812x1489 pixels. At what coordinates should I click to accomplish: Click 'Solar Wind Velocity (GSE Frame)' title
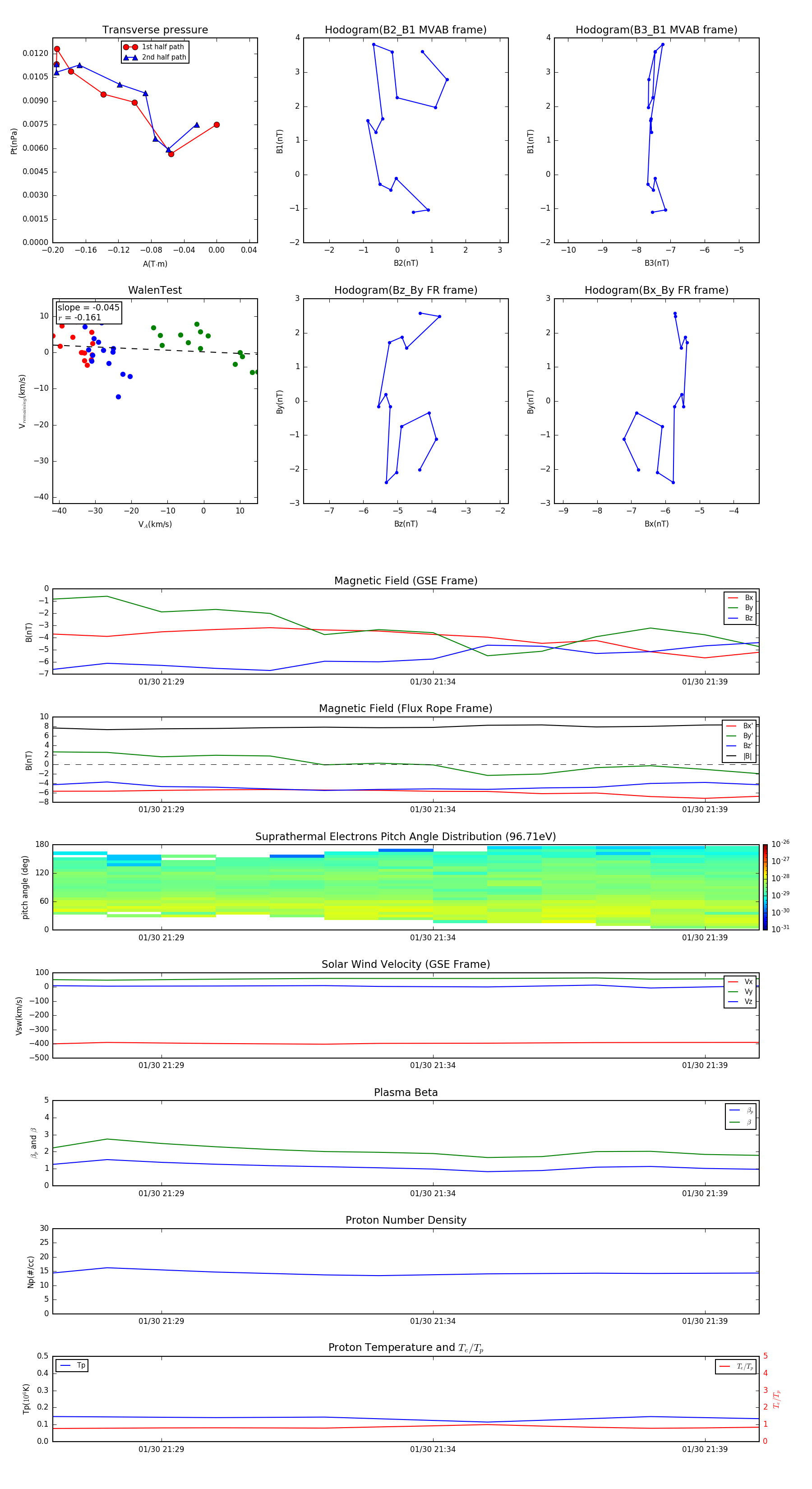pyautogui.click(x=406, y=964)
